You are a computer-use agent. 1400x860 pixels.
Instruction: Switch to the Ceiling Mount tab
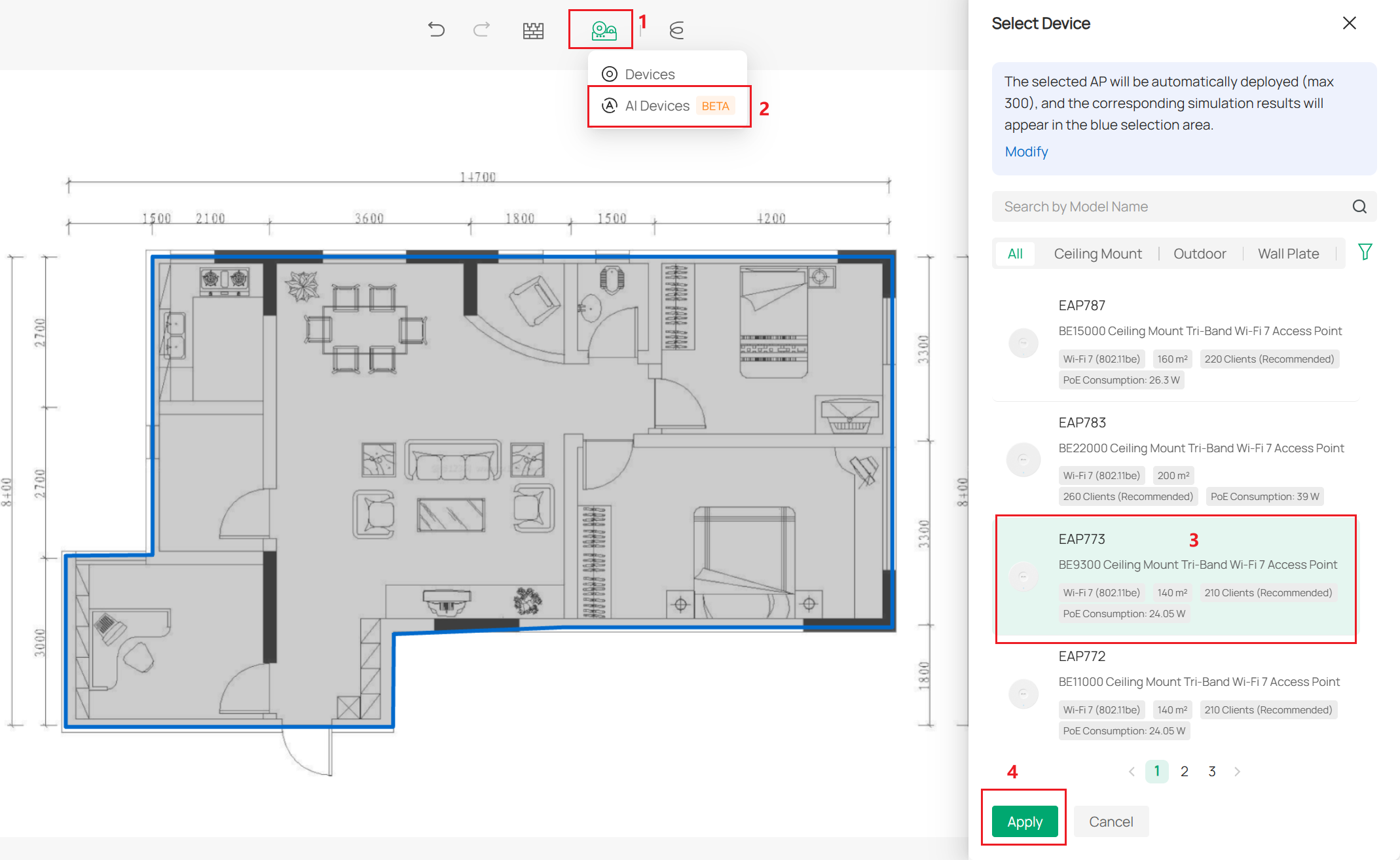click(x=1097, y=253)
